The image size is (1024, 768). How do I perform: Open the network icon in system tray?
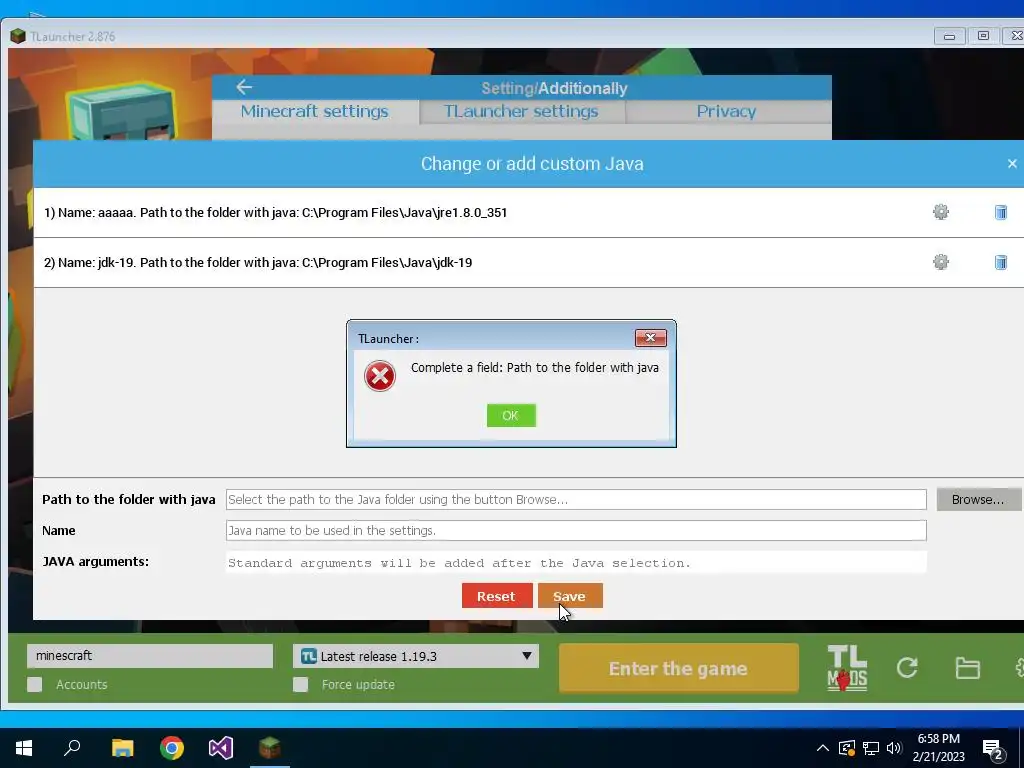point(871,748)
